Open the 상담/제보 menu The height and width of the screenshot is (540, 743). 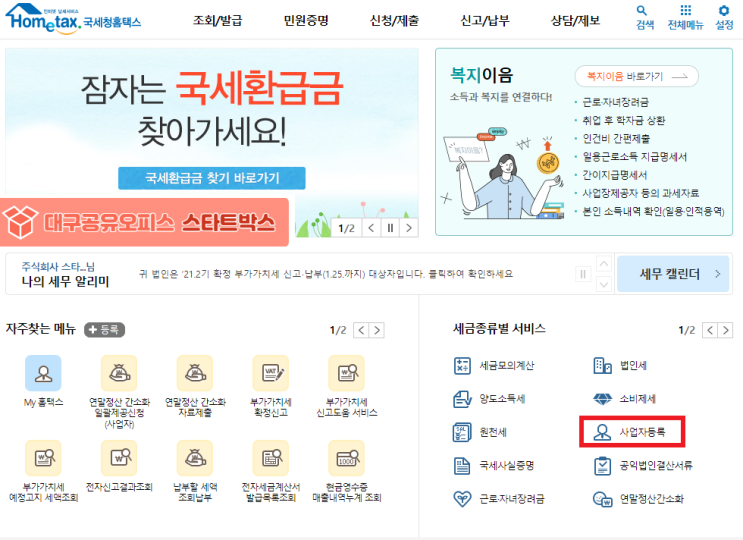tap(575, 20)
